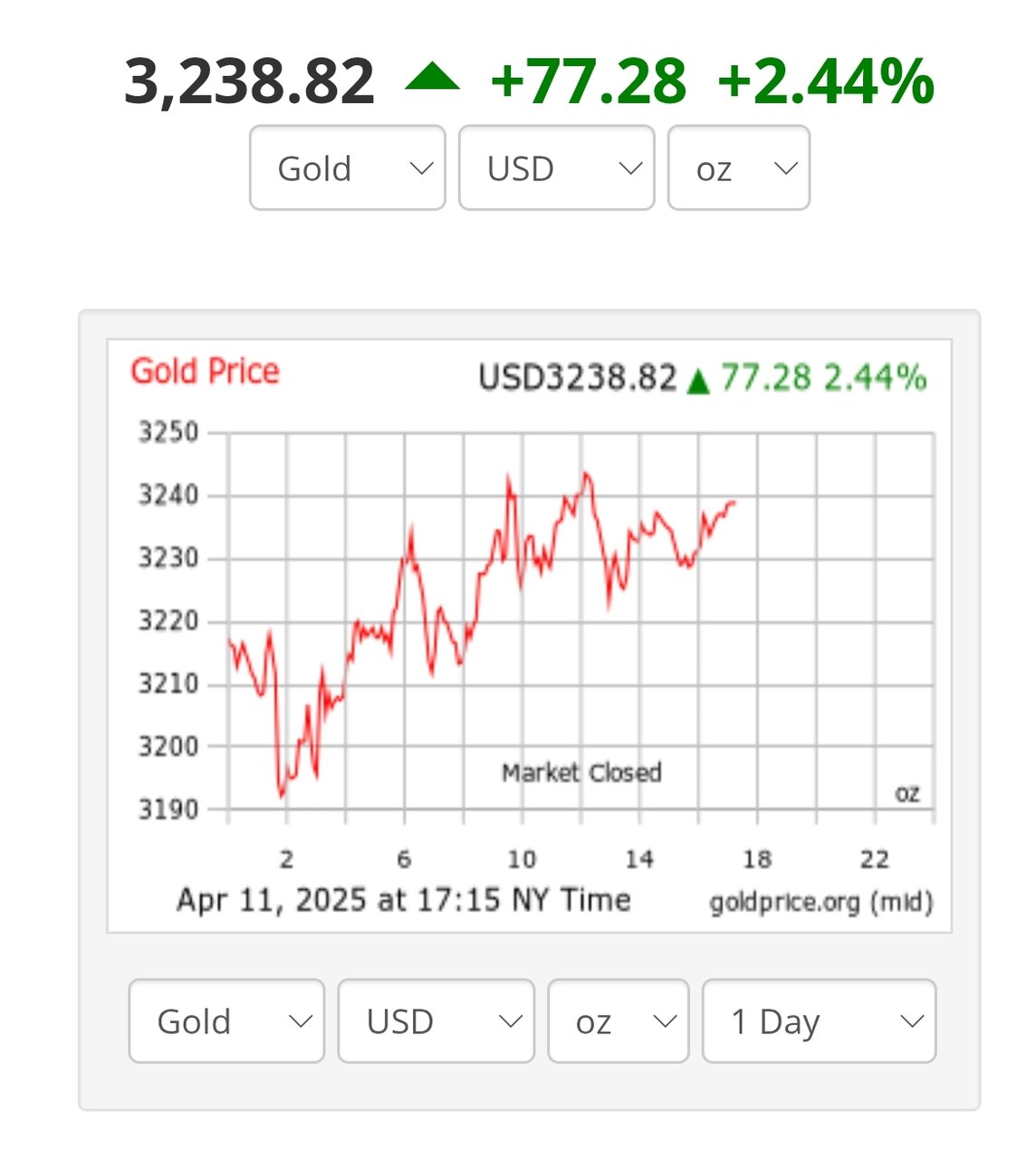Click the oz unit label inside chart

coord(906,794)
